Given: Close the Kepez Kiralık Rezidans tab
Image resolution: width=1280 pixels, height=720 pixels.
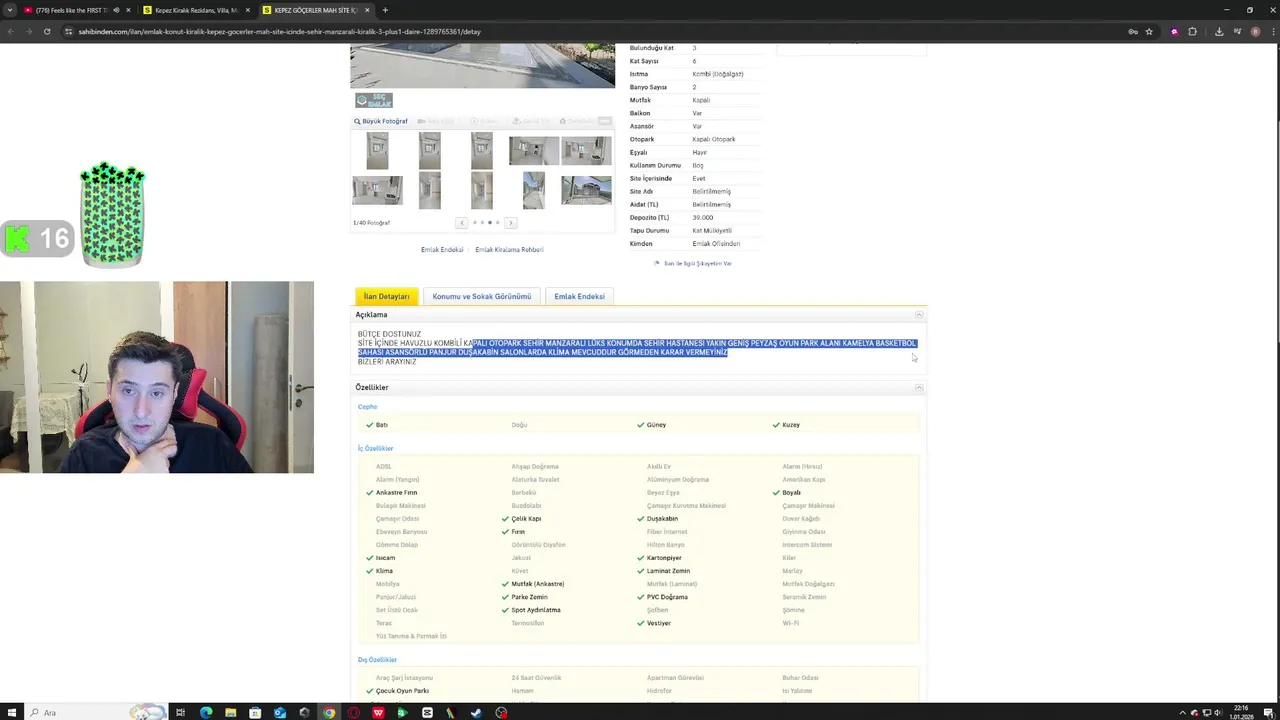Looking at the screenshot, I should 247,10.
